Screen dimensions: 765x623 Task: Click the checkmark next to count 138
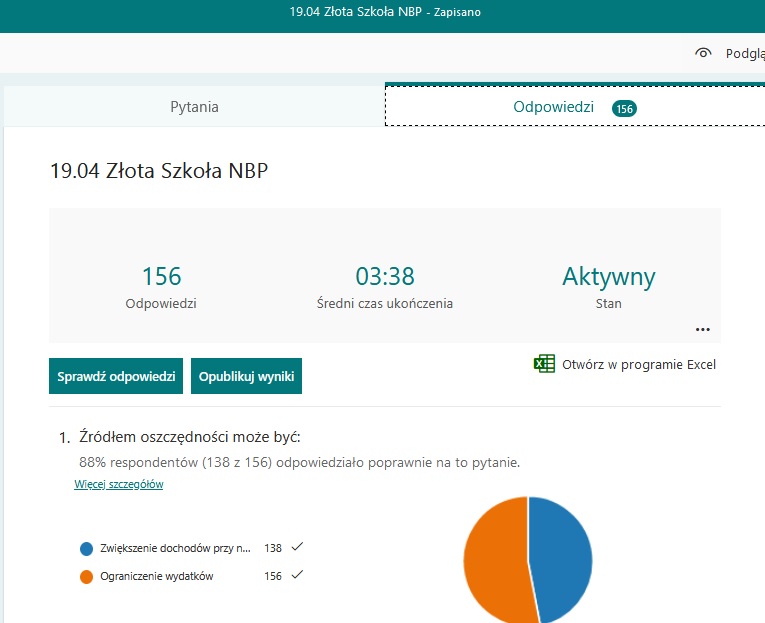pyautogui.click(x=297, y=547)
